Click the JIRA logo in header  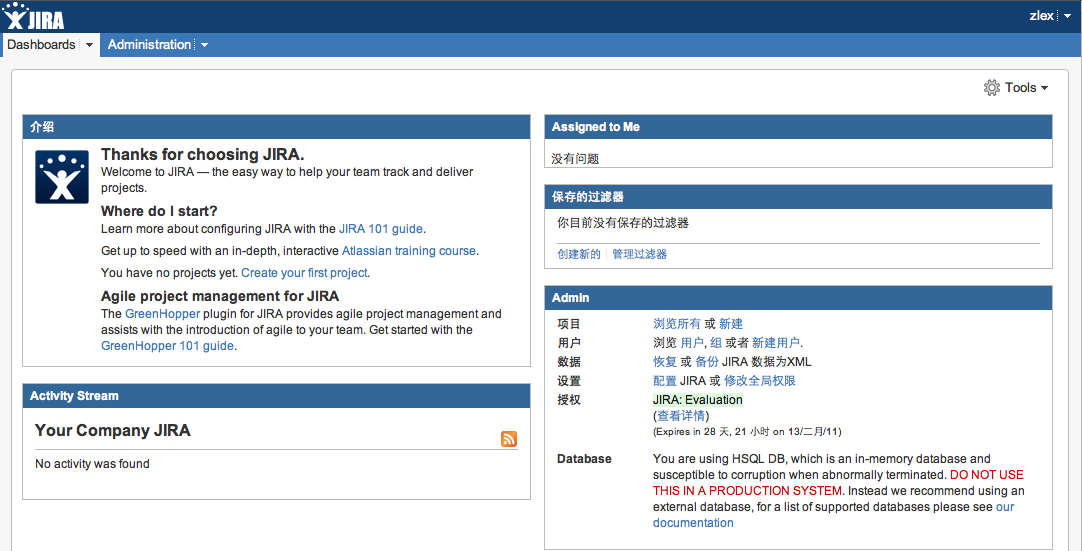33,16
